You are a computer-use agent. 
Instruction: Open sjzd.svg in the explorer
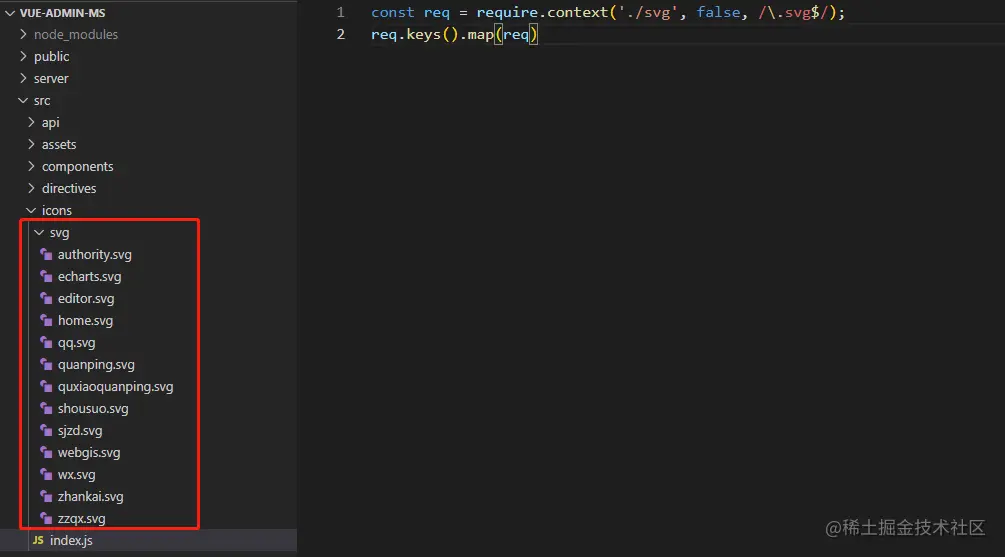coord(79,431)
